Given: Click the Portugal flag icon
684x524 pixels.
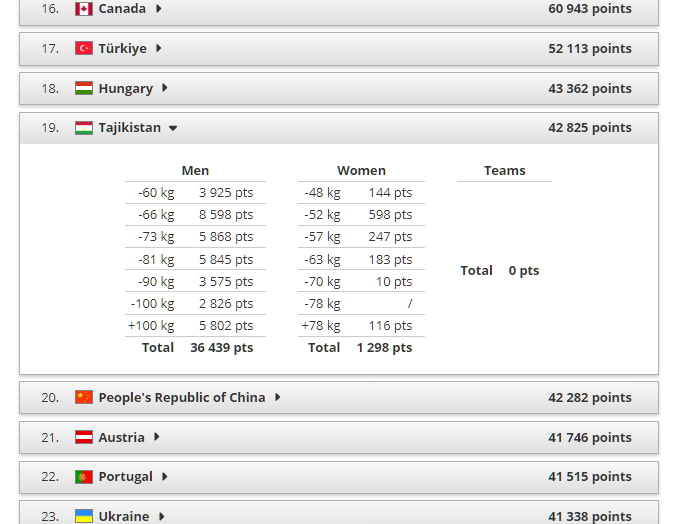Looking at the screenshot, I should pos(84,477).
